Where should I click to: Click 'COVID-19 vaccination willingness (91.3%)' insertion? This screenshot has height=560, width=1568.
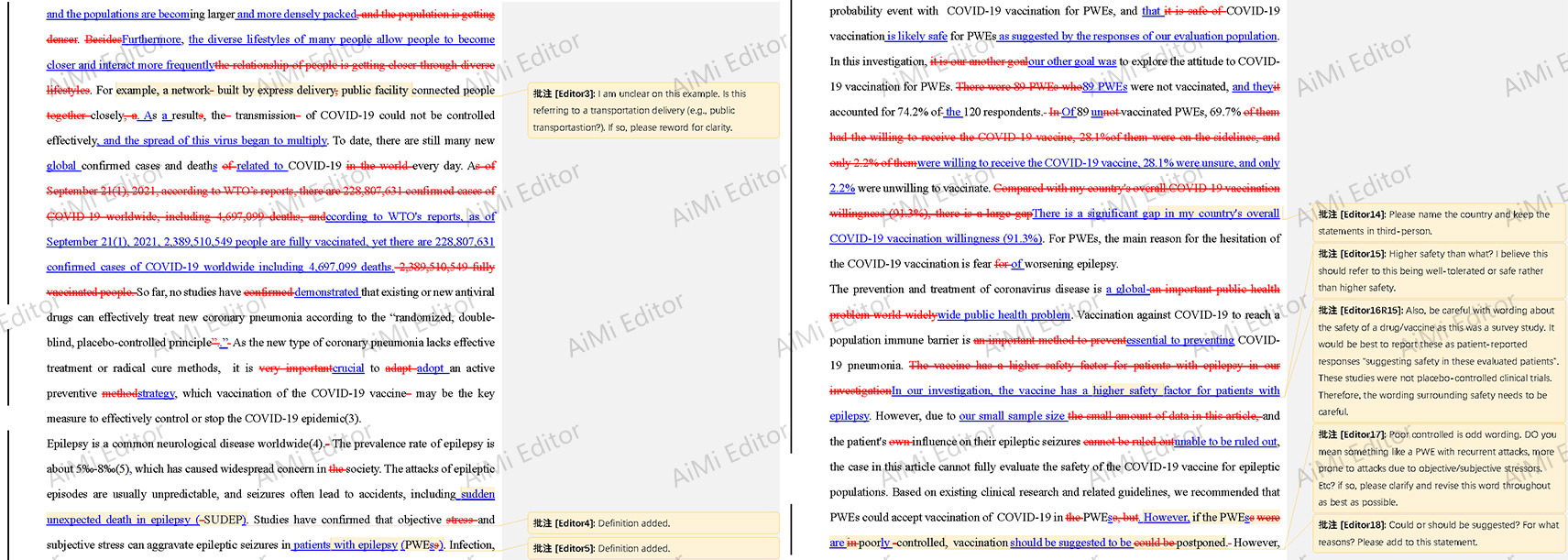[x=935, y=238]
